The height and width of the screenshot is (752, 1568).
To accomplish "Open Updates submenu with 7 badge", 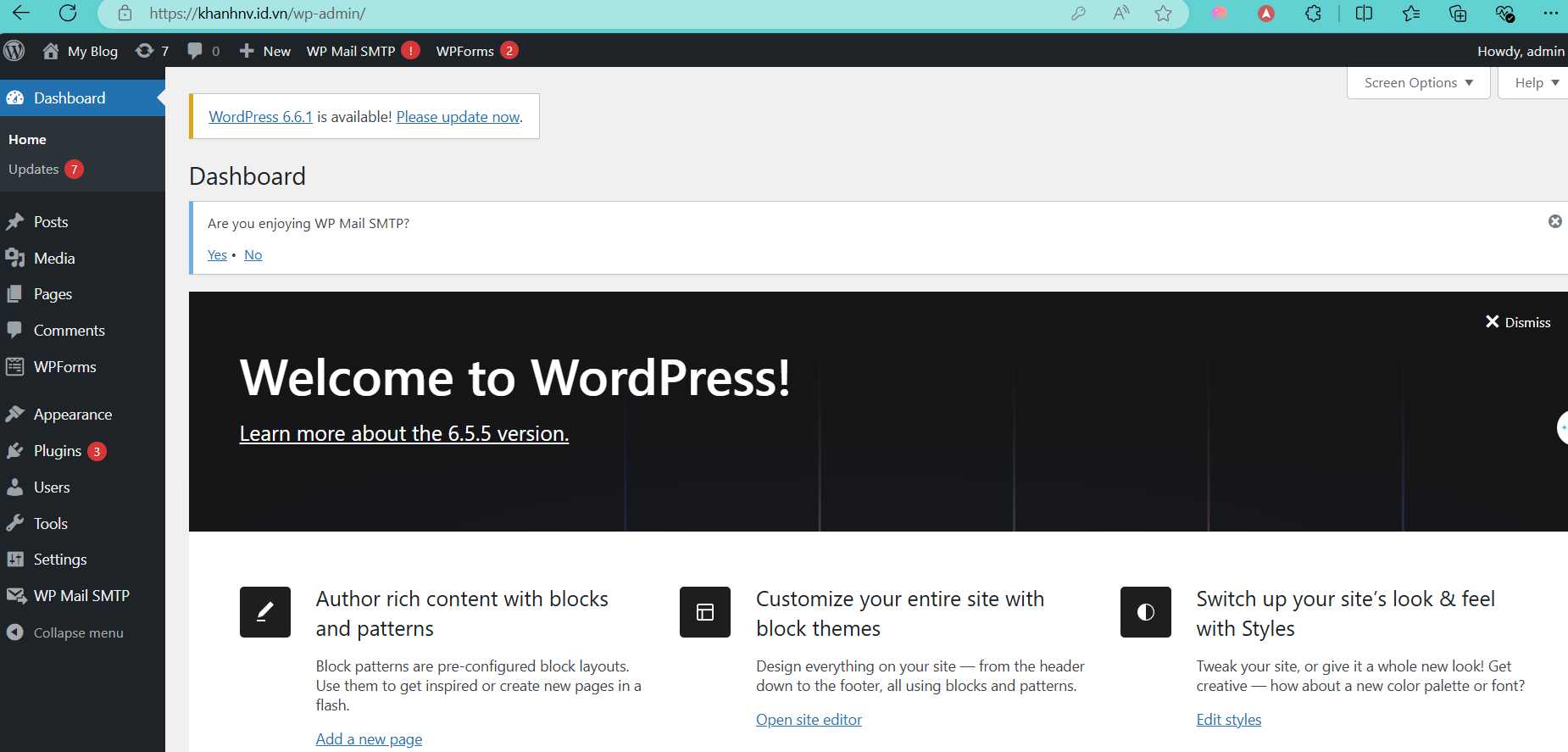I will pos(46,170).
